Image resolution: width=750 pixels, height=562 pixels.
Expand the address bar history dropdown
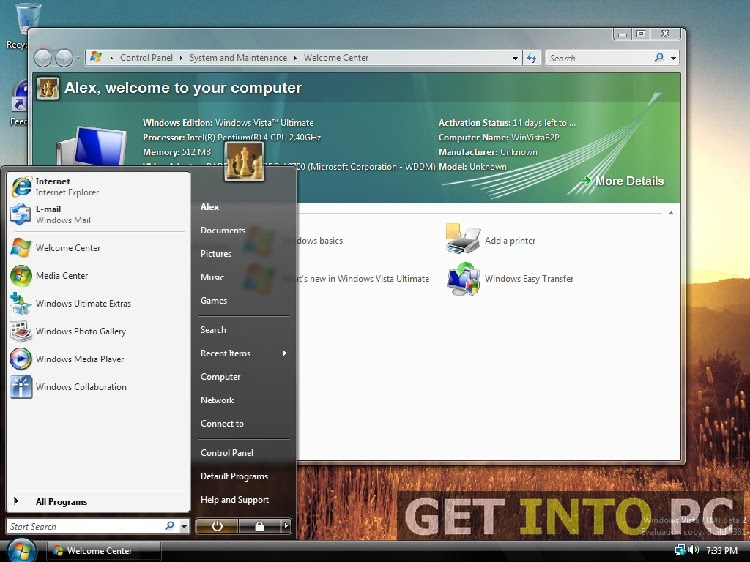pyautogui.click(x=515, y=58)
